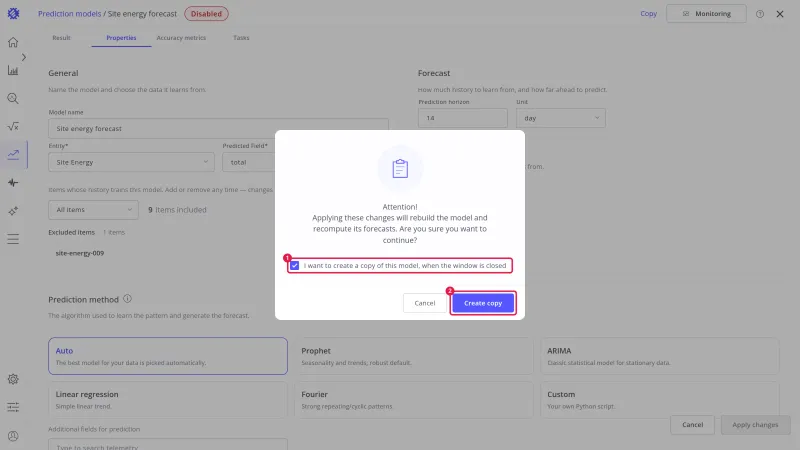
Task: Open the sparkle AI icon in sidebar
Action: (13, 211)
